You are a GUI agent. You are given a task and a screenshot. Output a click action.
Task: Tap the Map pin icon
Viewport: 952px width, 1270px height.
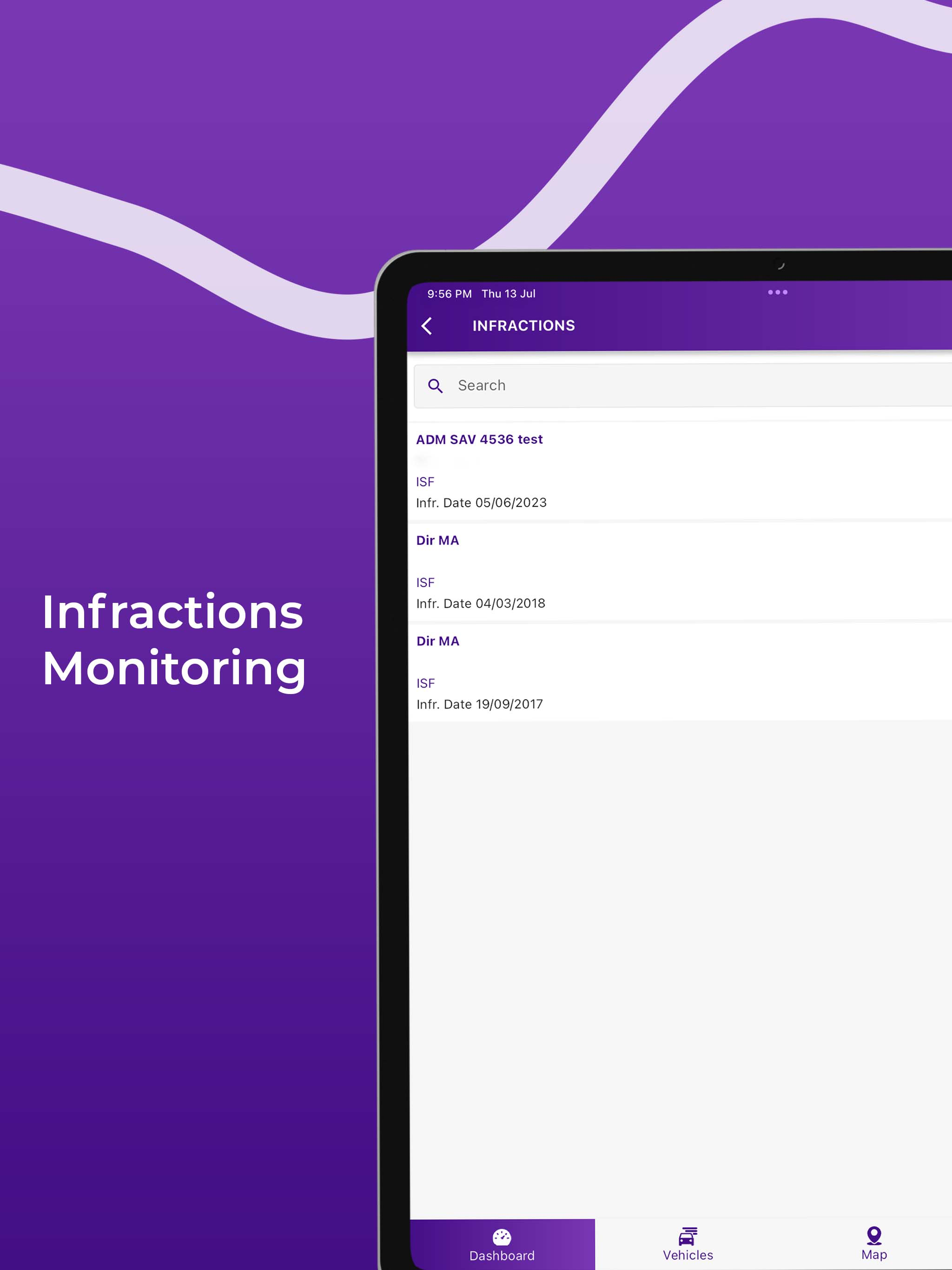click(874, 1236)
